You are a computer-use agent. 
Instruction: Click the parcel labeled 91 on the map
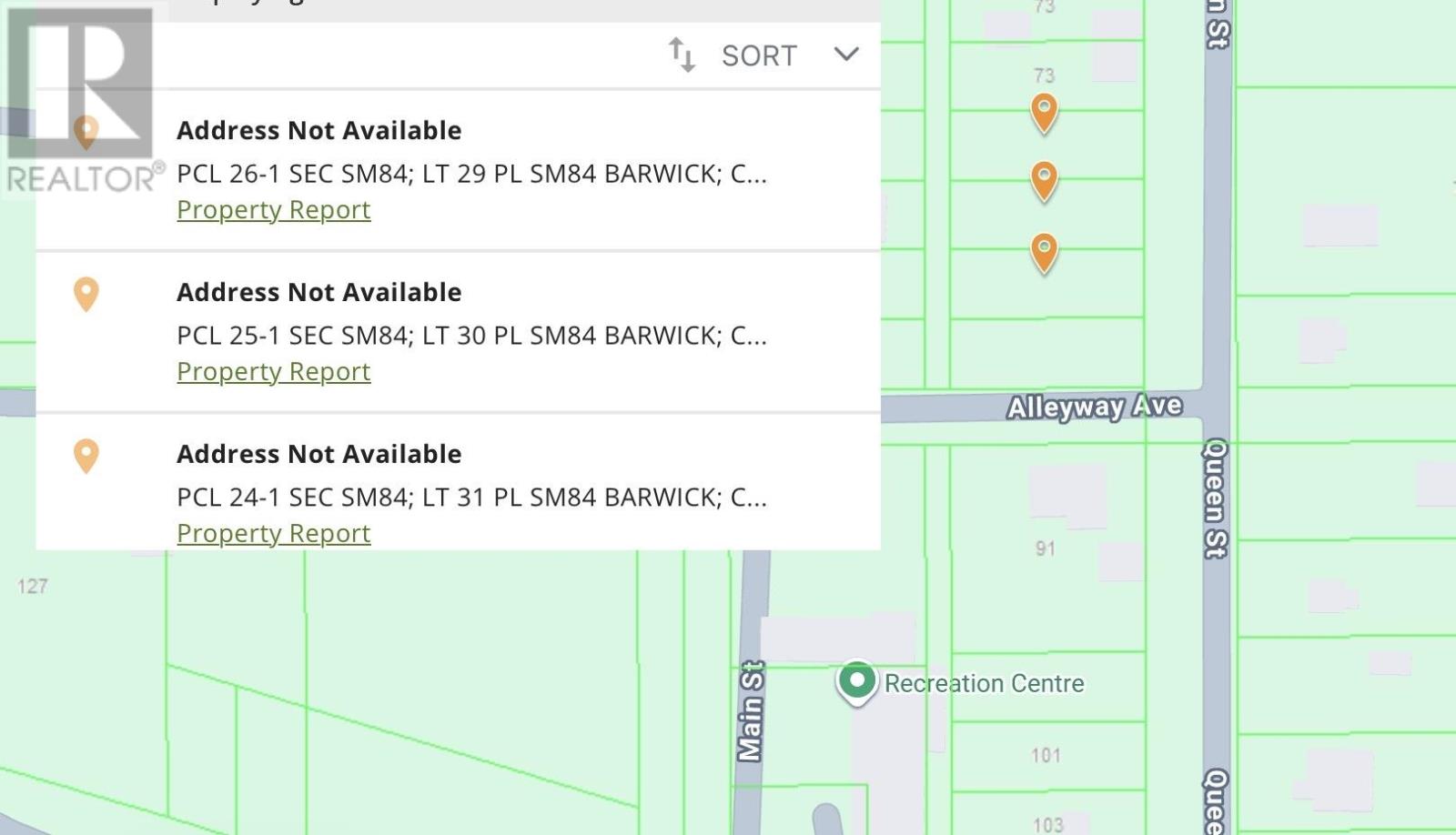[1045, 548]
